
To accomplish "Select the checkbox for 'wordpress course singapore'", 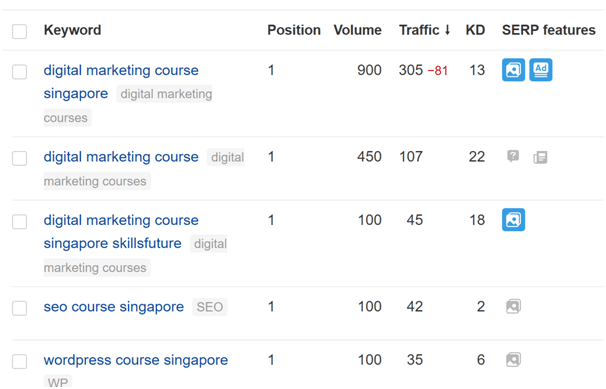I will tap(19, 361).
